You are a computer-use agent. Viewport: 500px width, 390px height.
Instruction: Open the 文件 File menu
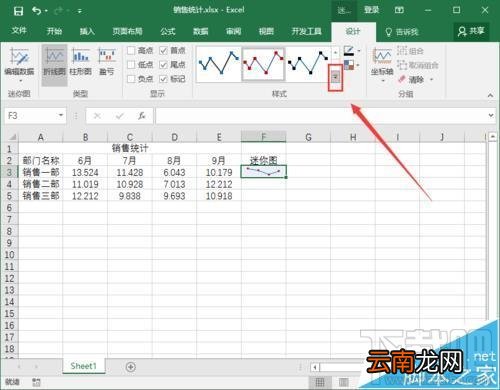tap(19, 31)
